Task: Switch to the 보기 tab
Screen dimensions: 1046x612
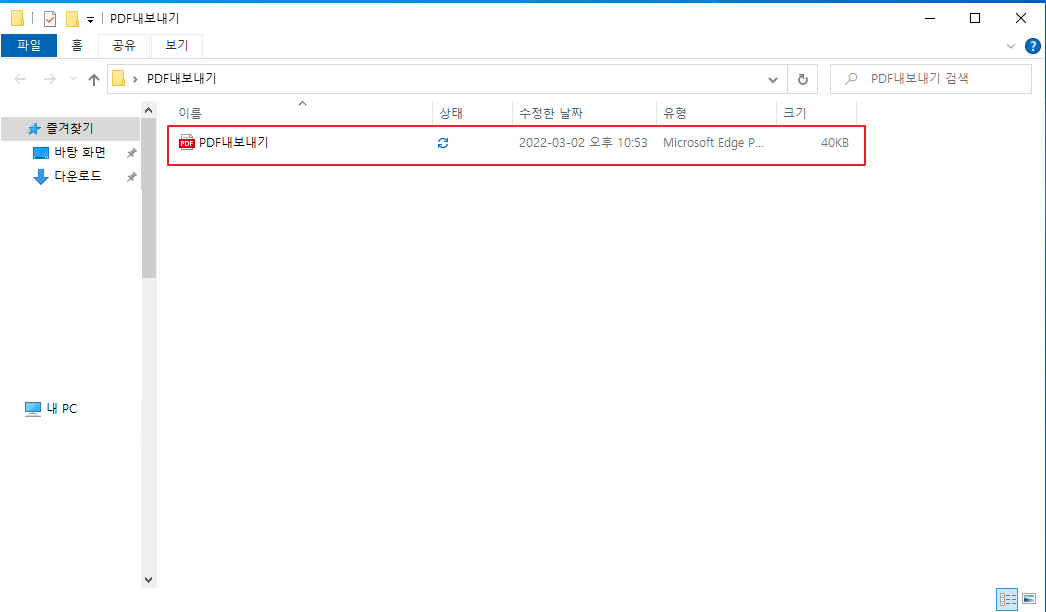Action: tap(176, 45)
